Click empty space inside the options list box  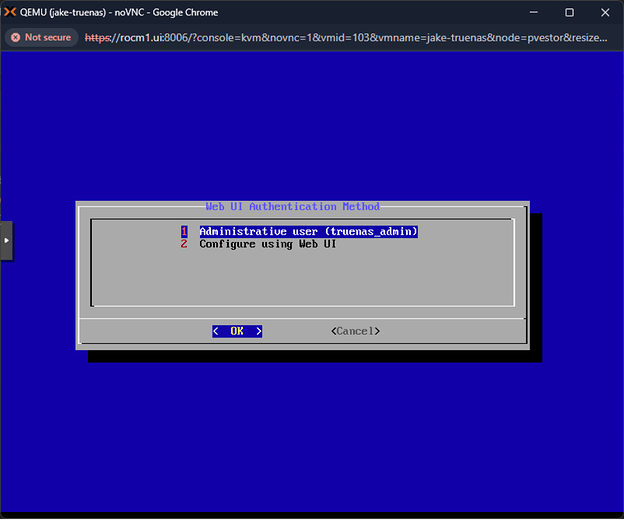(302, 279)
